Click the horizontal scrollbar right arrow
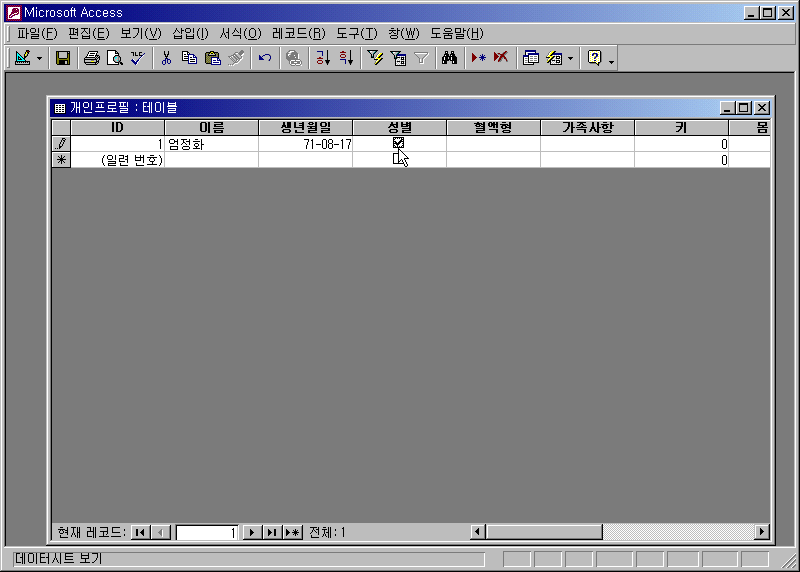 pos(762,532)
